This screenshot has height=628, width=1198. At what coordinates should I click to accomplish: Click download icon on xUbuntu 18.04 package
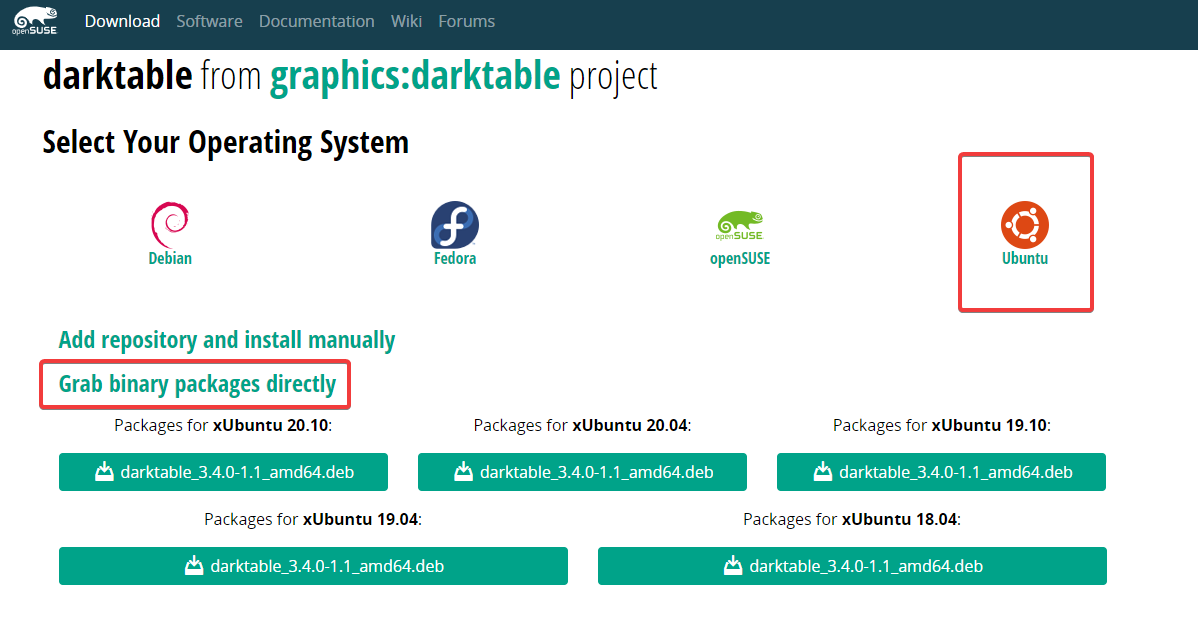coord(733,565)
